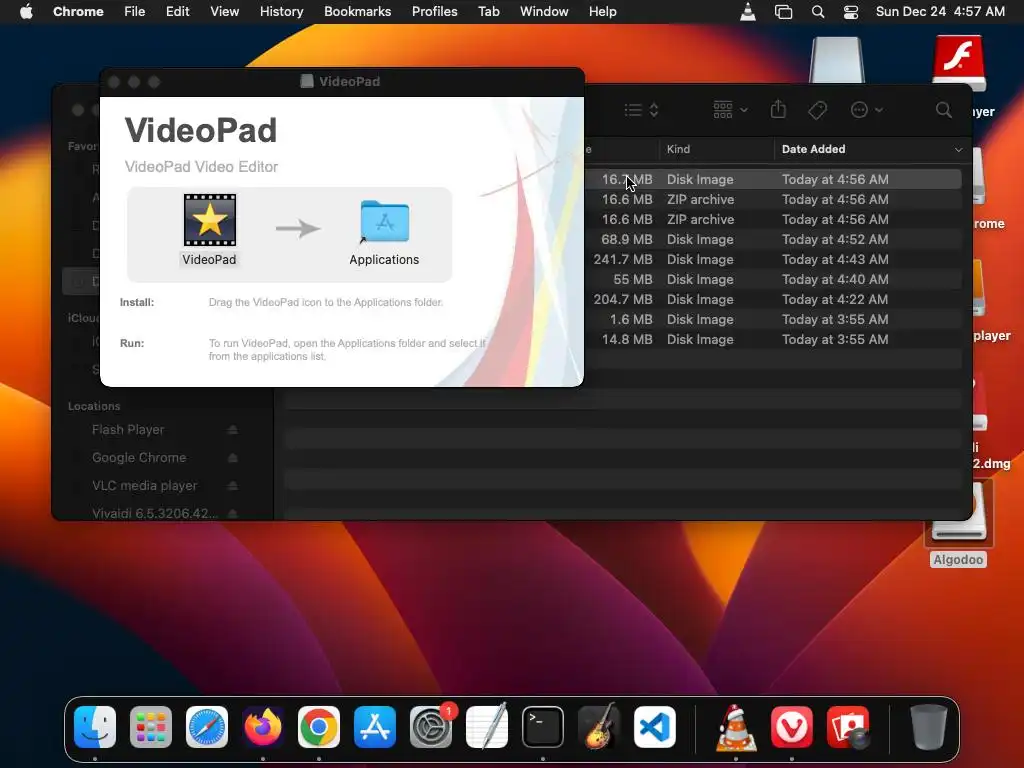Open Photo Booth in the dock
This screenshot has height=768, width=1024.
[848, 727]
